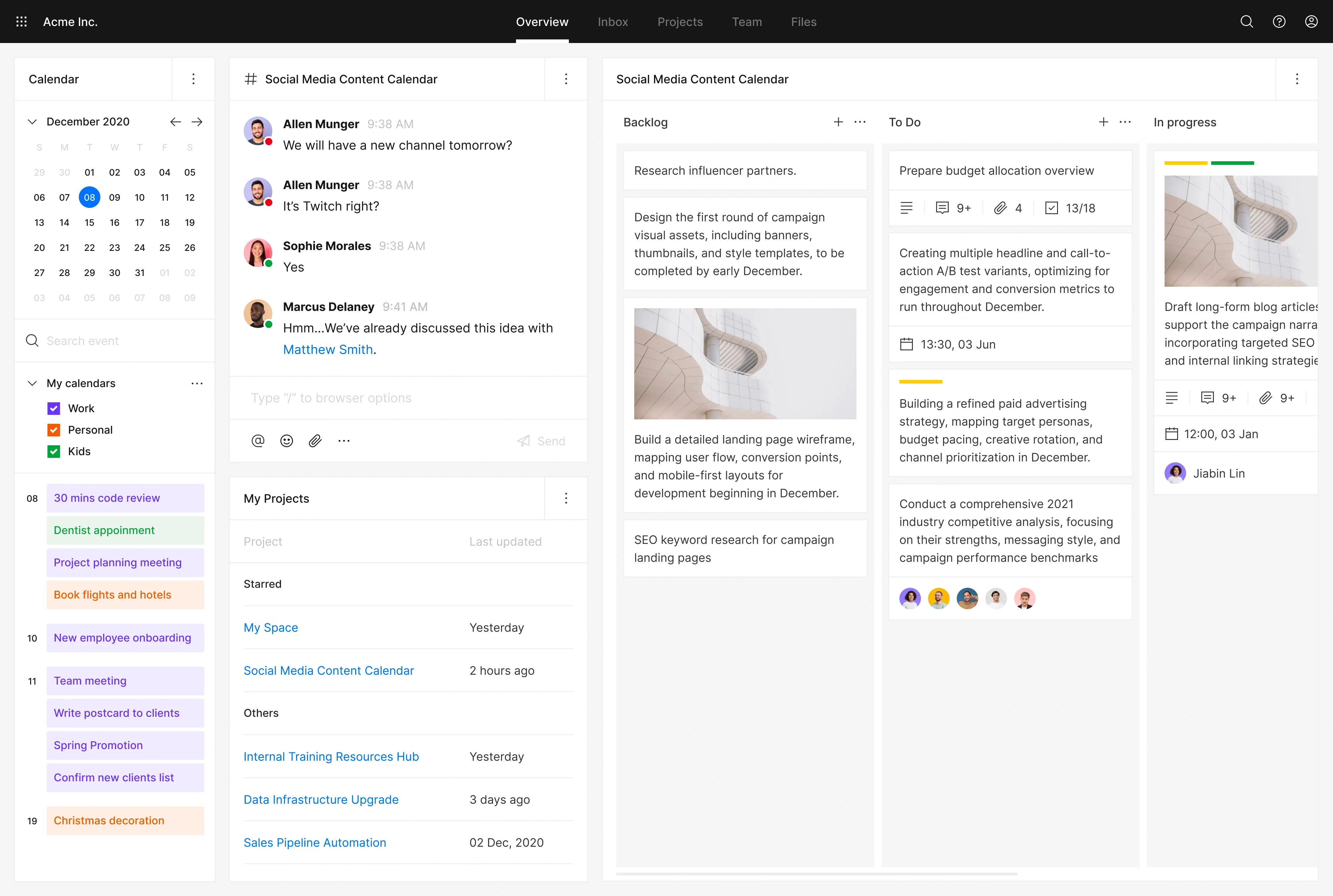The width and height of the screenshot is (1333, 896).
Task: Switch to the Inbox tab
Action: [x=612, y=22]
